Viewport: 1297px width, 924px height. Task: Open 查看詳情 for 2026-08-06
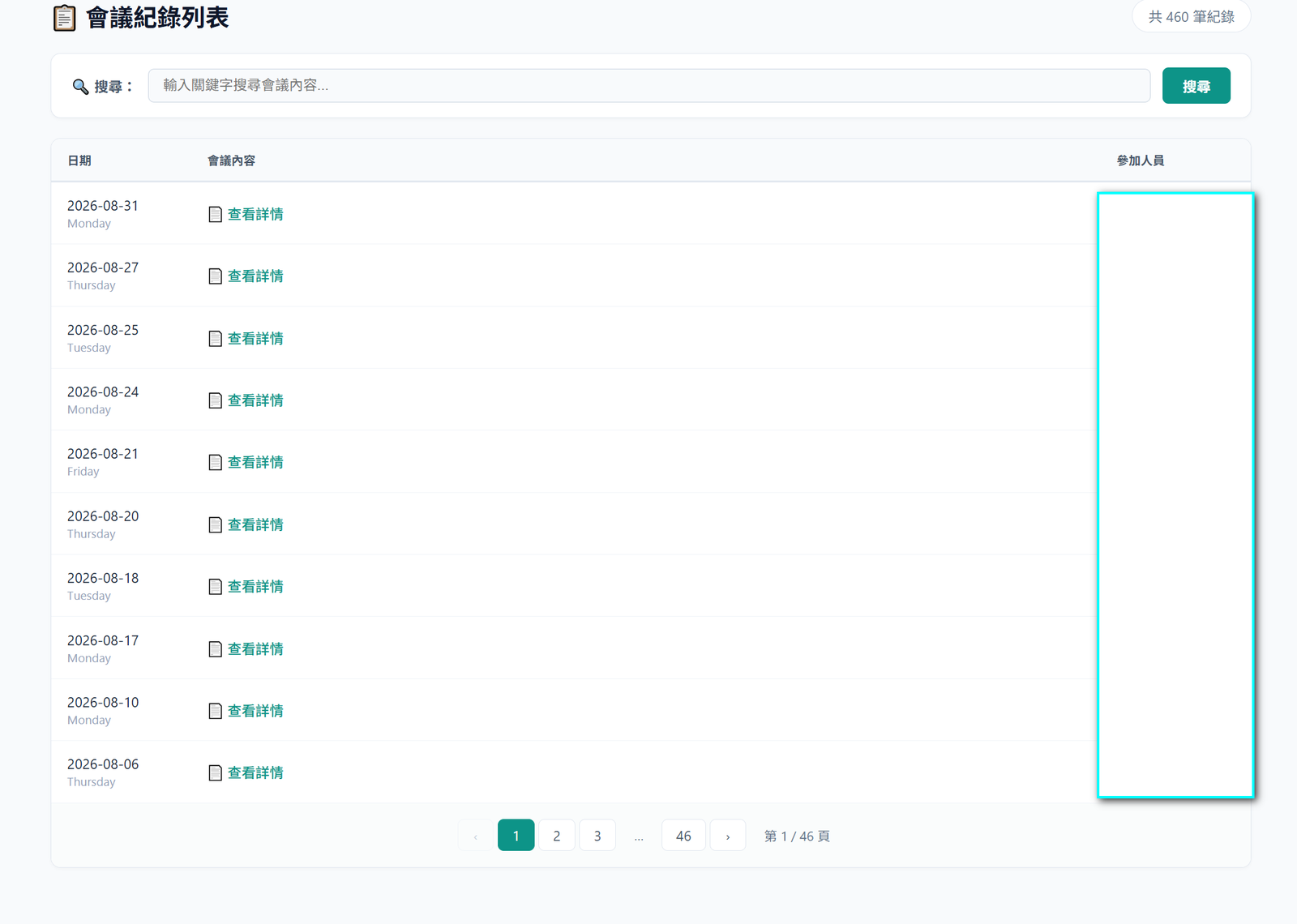pyautogui.click(x=255, y=773)
